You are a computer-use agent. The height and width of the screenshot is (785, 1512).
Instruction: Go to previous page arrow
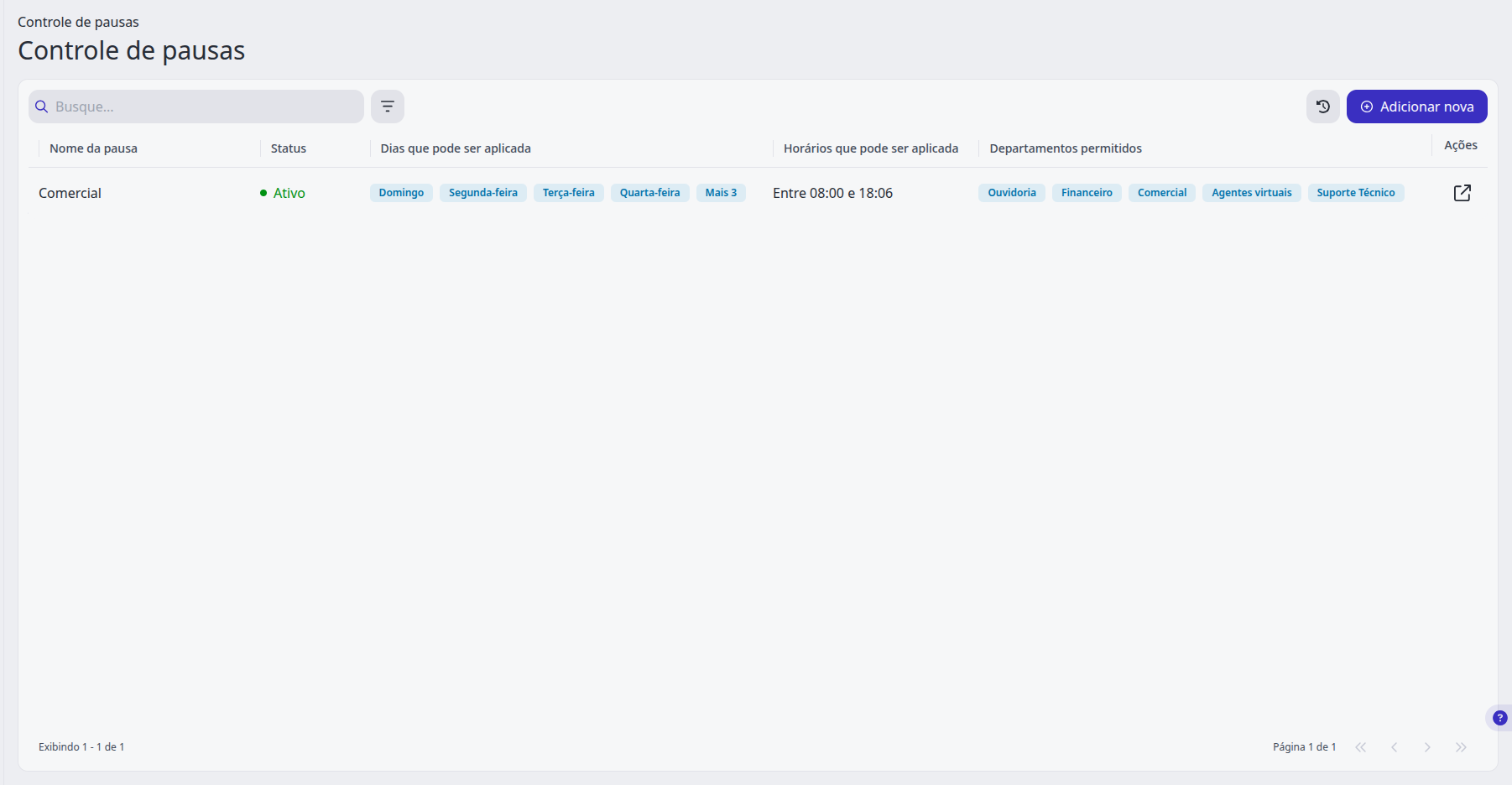coord(1395,747)
